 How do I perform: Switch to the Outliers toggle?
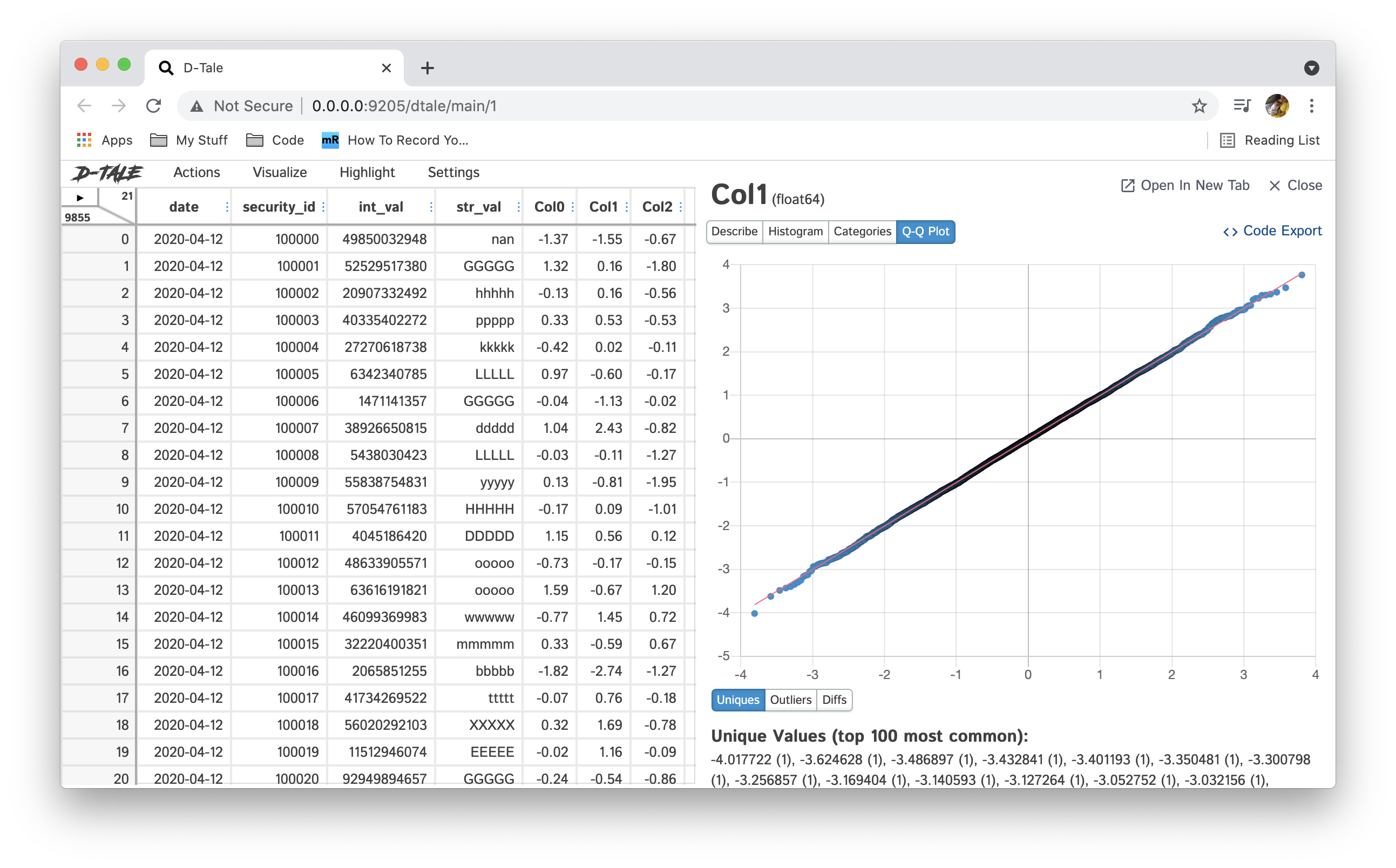coord(790,700)
